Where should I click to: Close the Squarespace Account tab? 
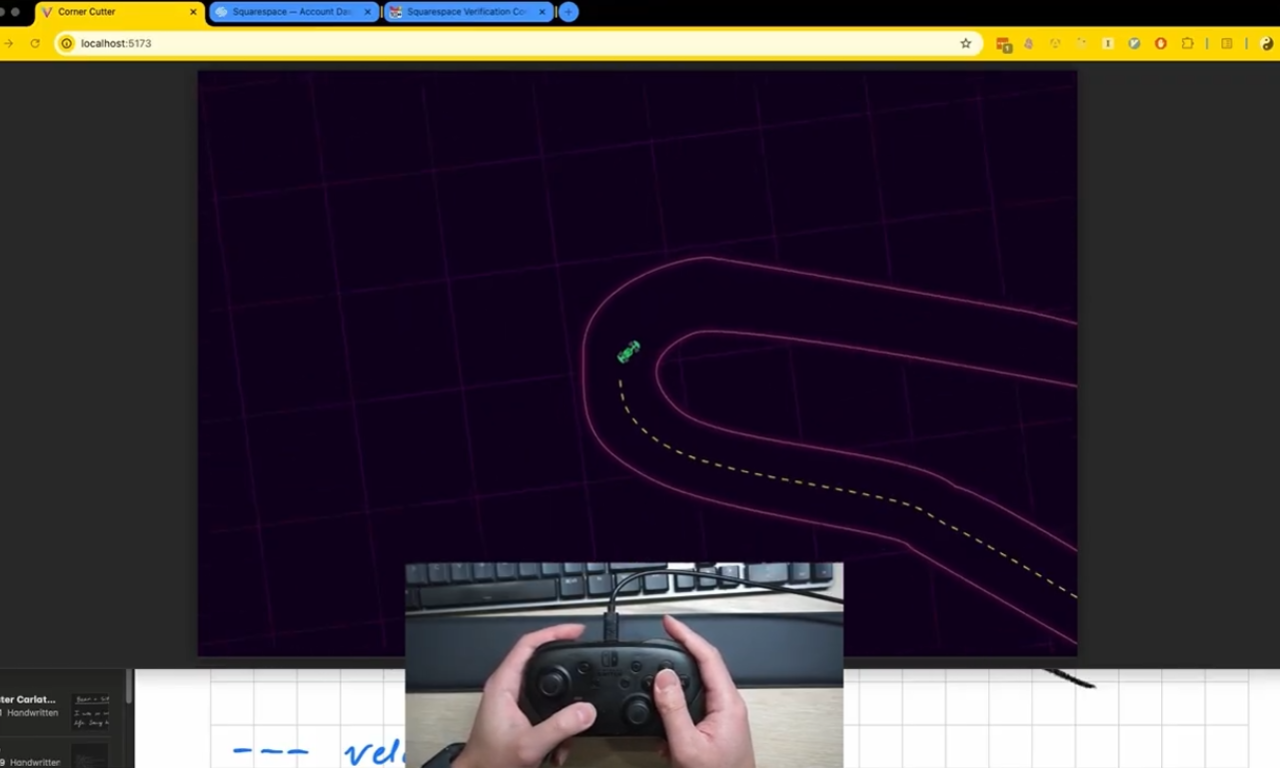(368, 12)
